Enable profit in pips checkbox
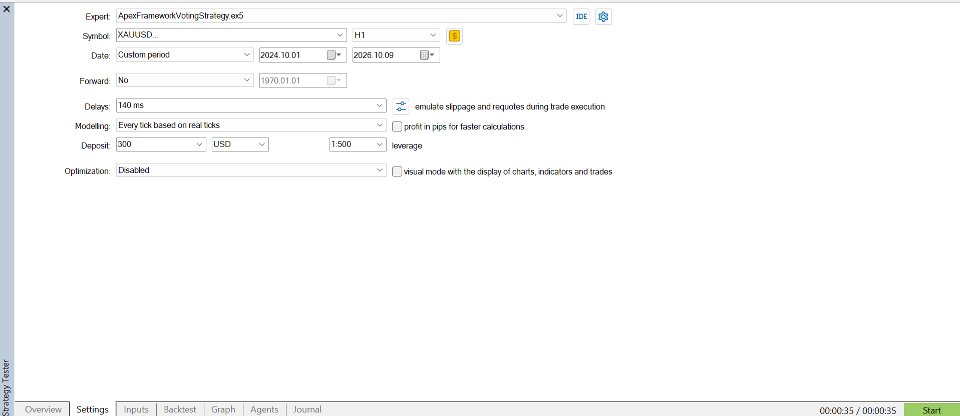The width and height of the screenshot is (960, 416). click(397, 127)
